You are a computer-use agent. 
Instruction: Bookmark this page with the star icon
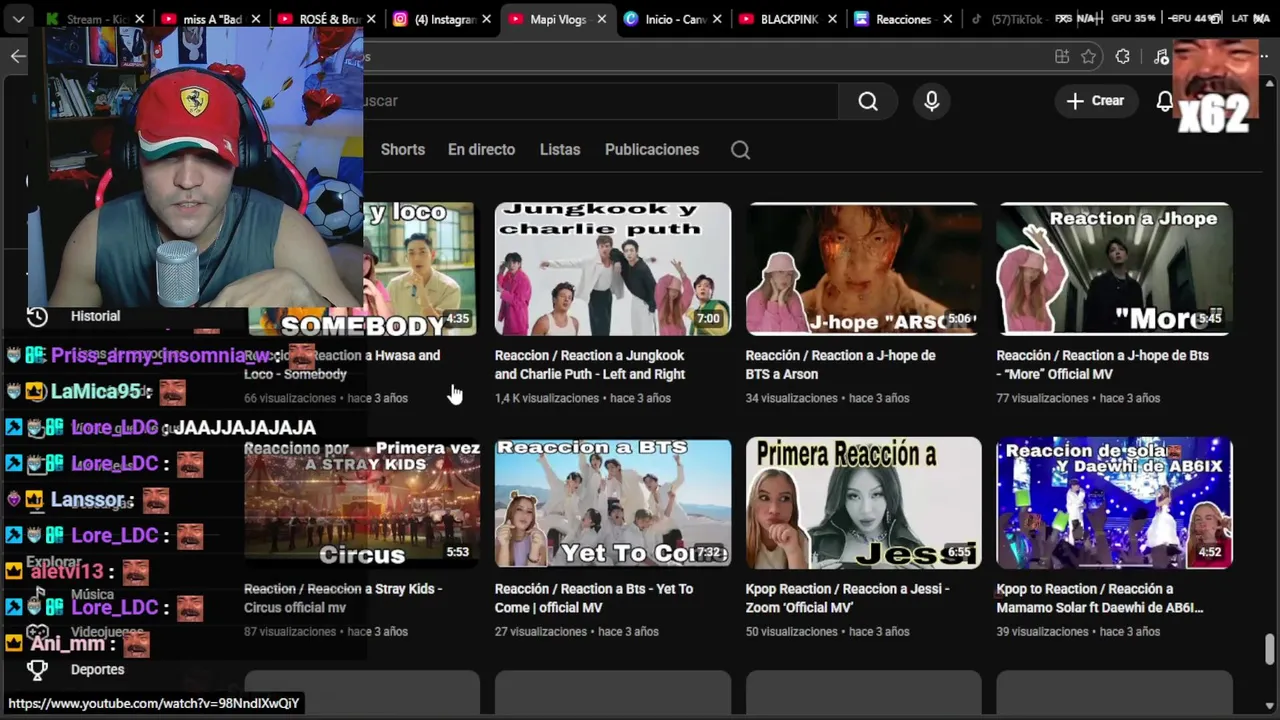pos(1089,57)
